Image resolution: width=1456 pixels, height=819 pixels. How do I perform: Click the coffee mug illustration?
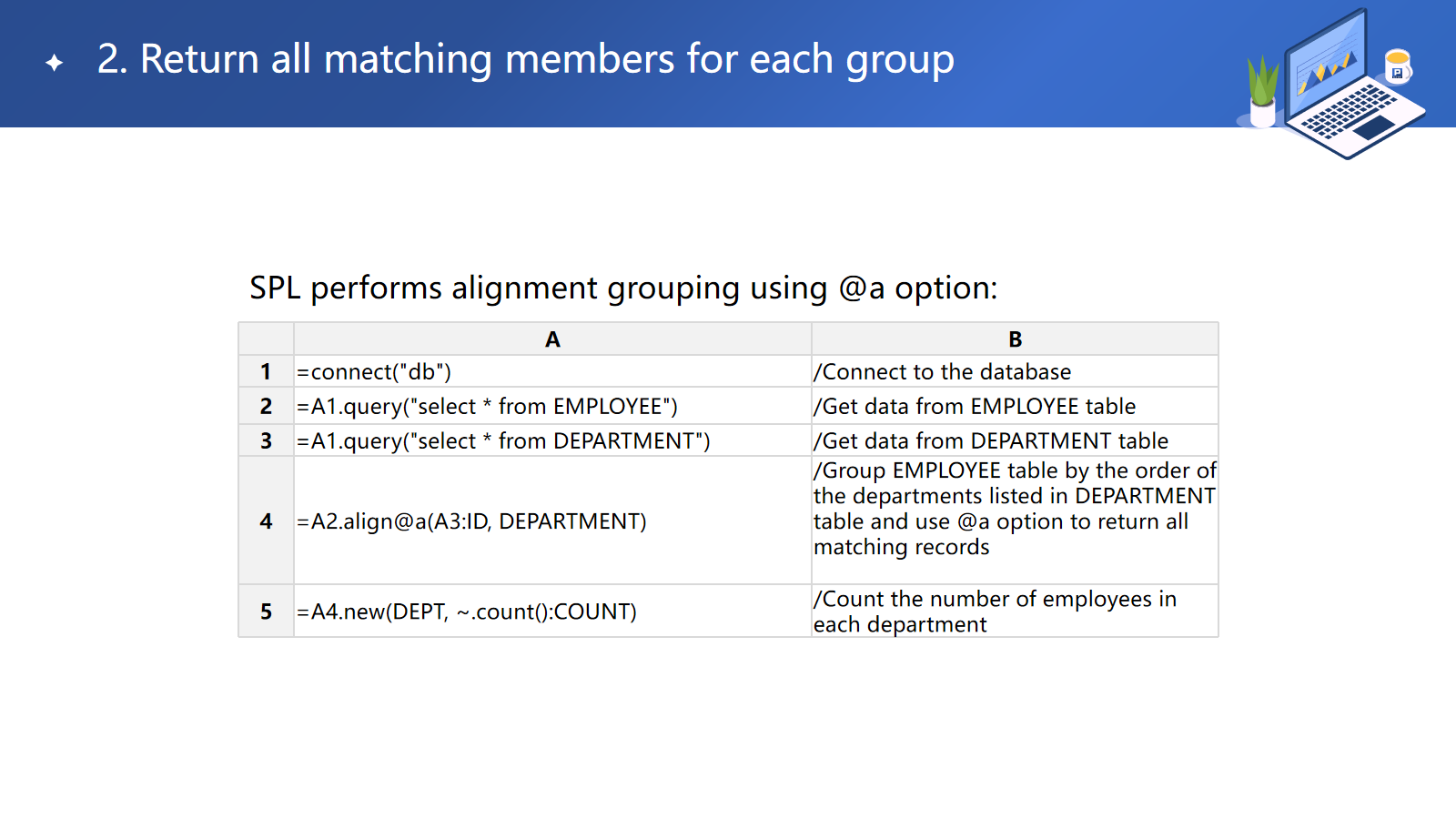pyautogui.click(x=1397, y=66)
